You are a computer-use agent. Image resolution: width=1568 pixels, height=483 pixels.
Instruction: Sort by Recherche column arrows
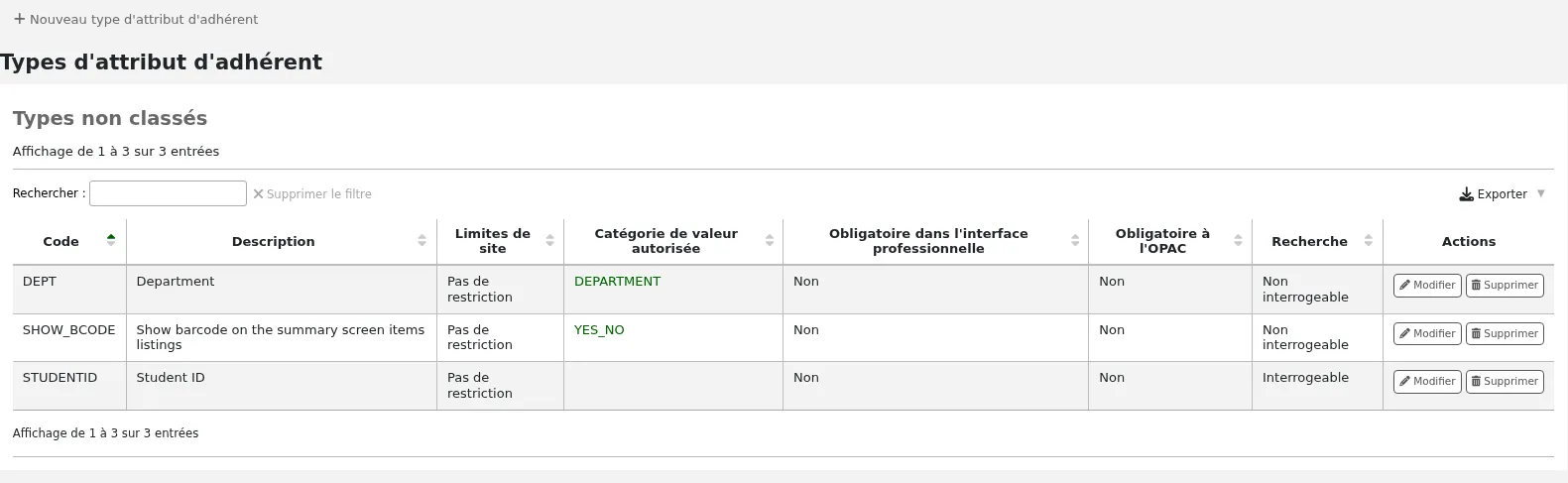coord(1369,241)
